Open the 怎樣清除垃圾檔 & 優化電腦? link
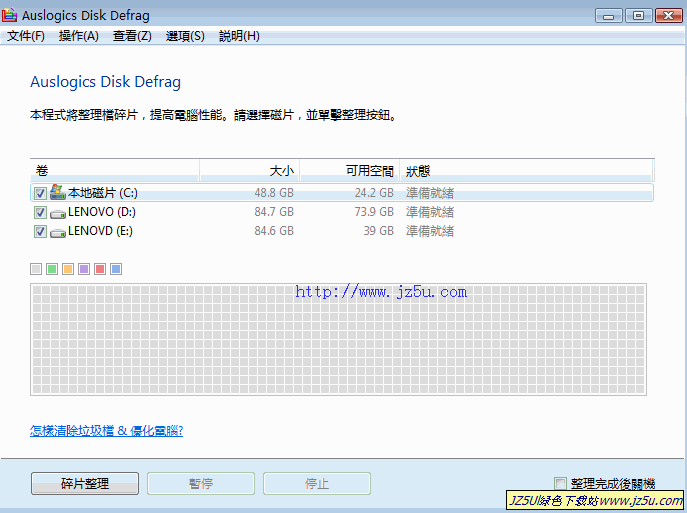This screenshot has height=513, width=687. point(106,431)
